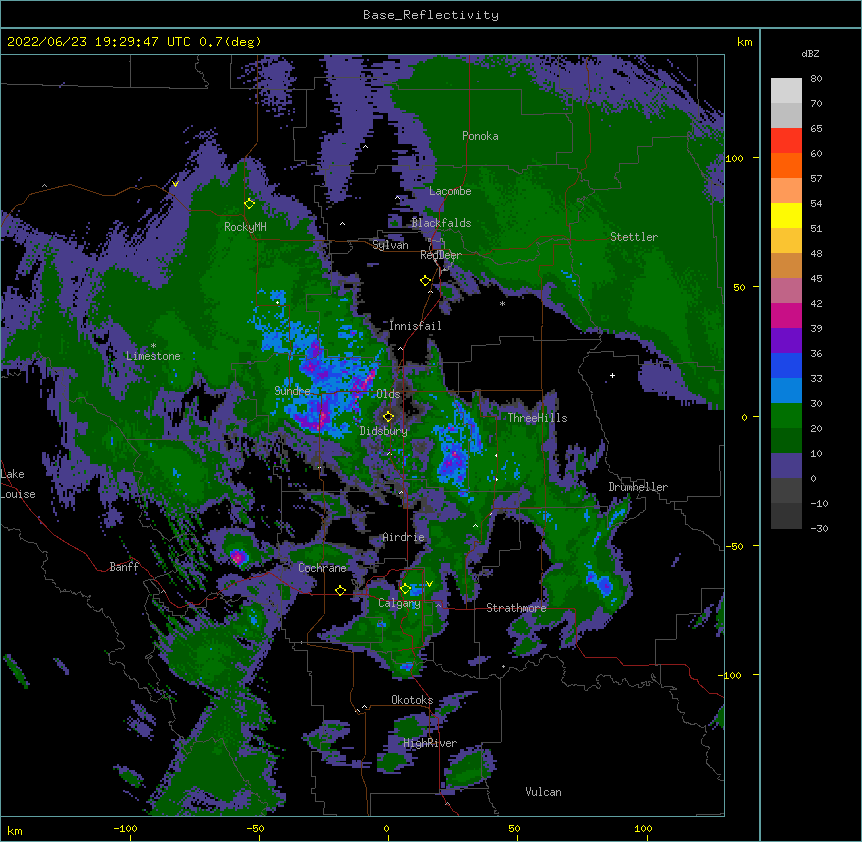Pick the slate swatch between 10 and 0
This screenshot has width=862, height=842.
pyautogui.click(x=786, y=466)
